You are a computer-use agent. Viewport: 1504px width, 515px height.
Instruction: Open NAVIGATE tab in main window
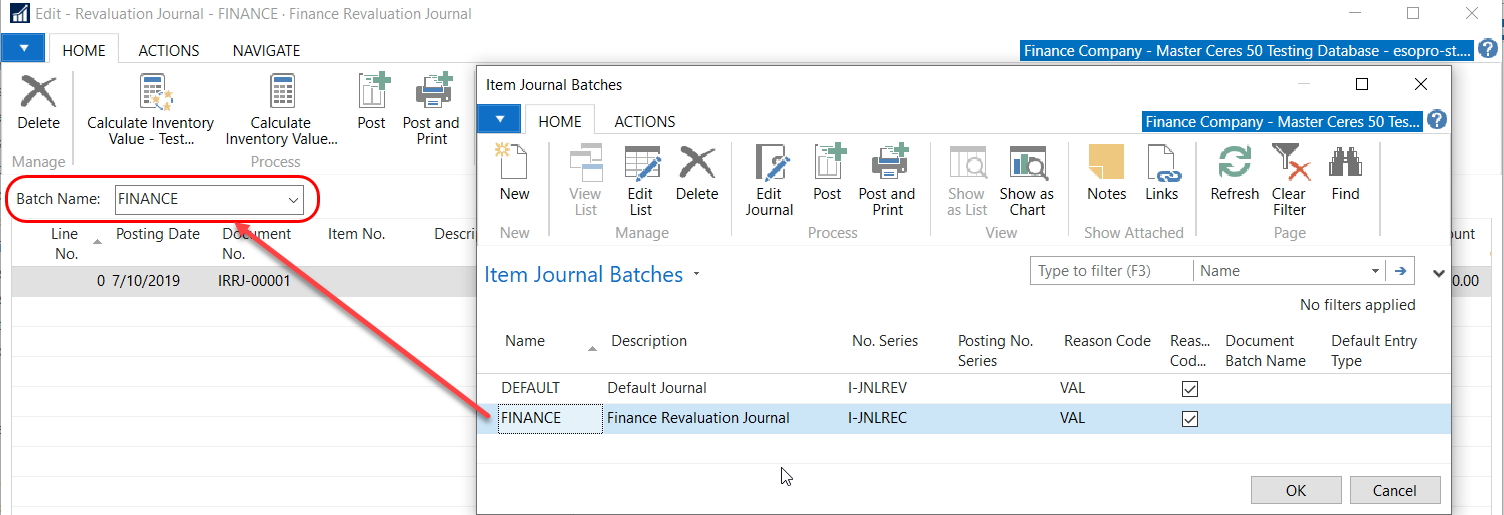(266, 50)
